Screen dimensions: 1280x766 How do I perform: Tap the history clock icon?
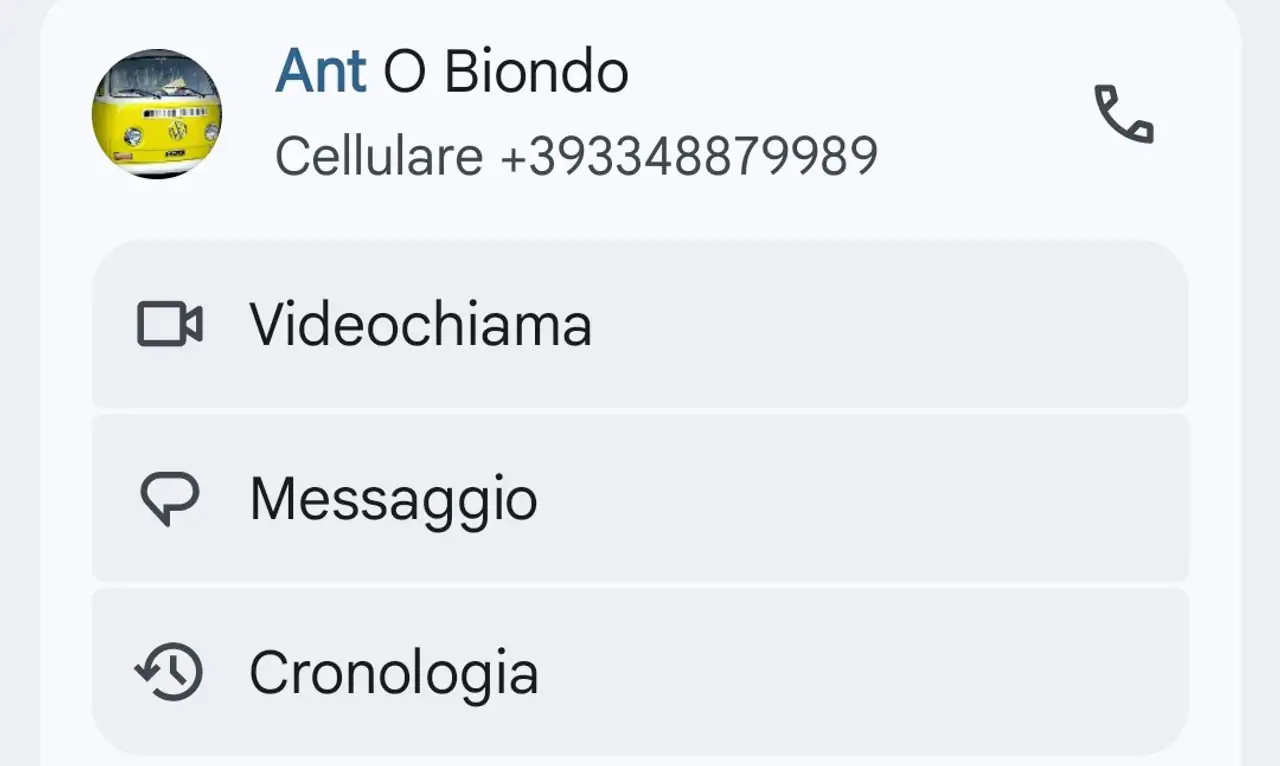(169, 672)
